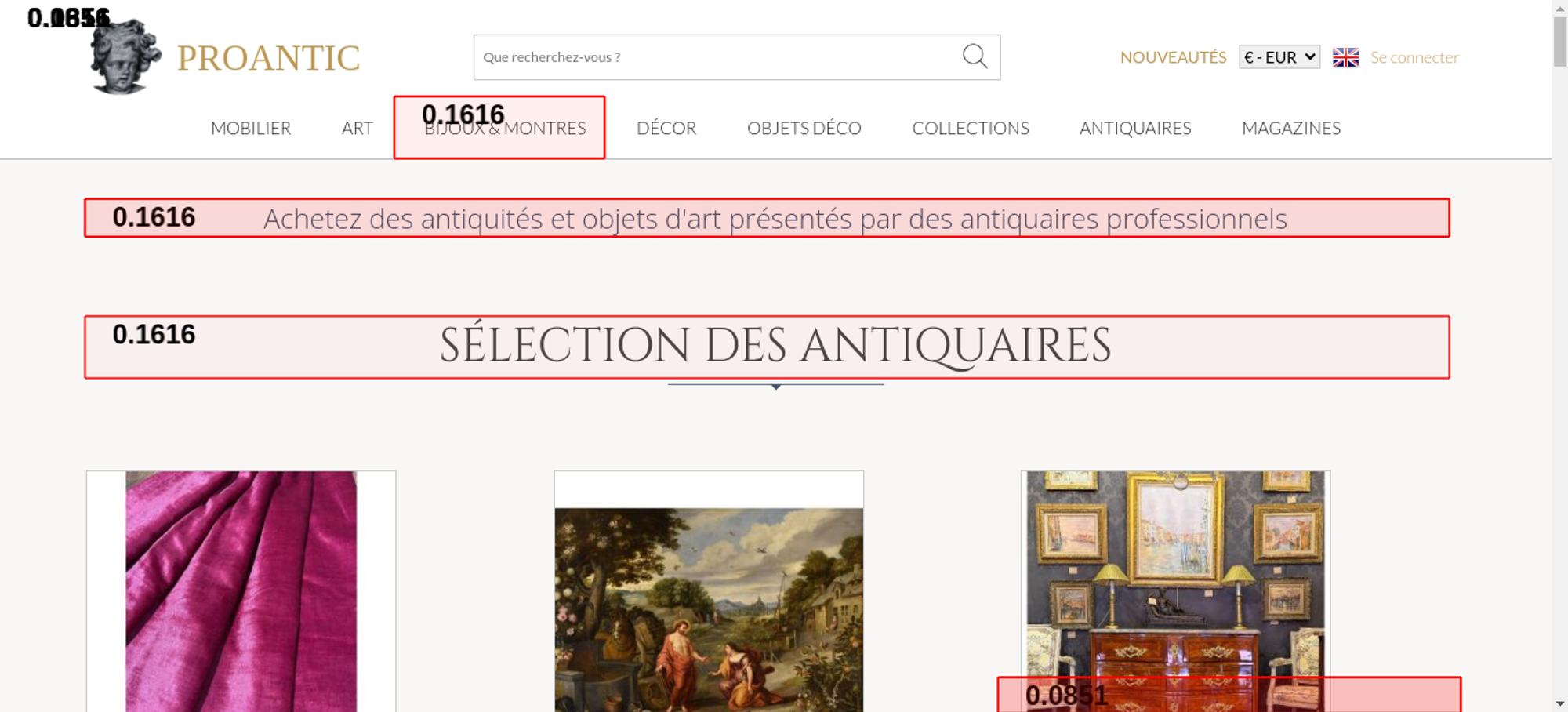Image resolution: width=1568 pixels, height=712 pixels.
Task: Click the PROANTIC brand name text
Action: tap(268, 58)
